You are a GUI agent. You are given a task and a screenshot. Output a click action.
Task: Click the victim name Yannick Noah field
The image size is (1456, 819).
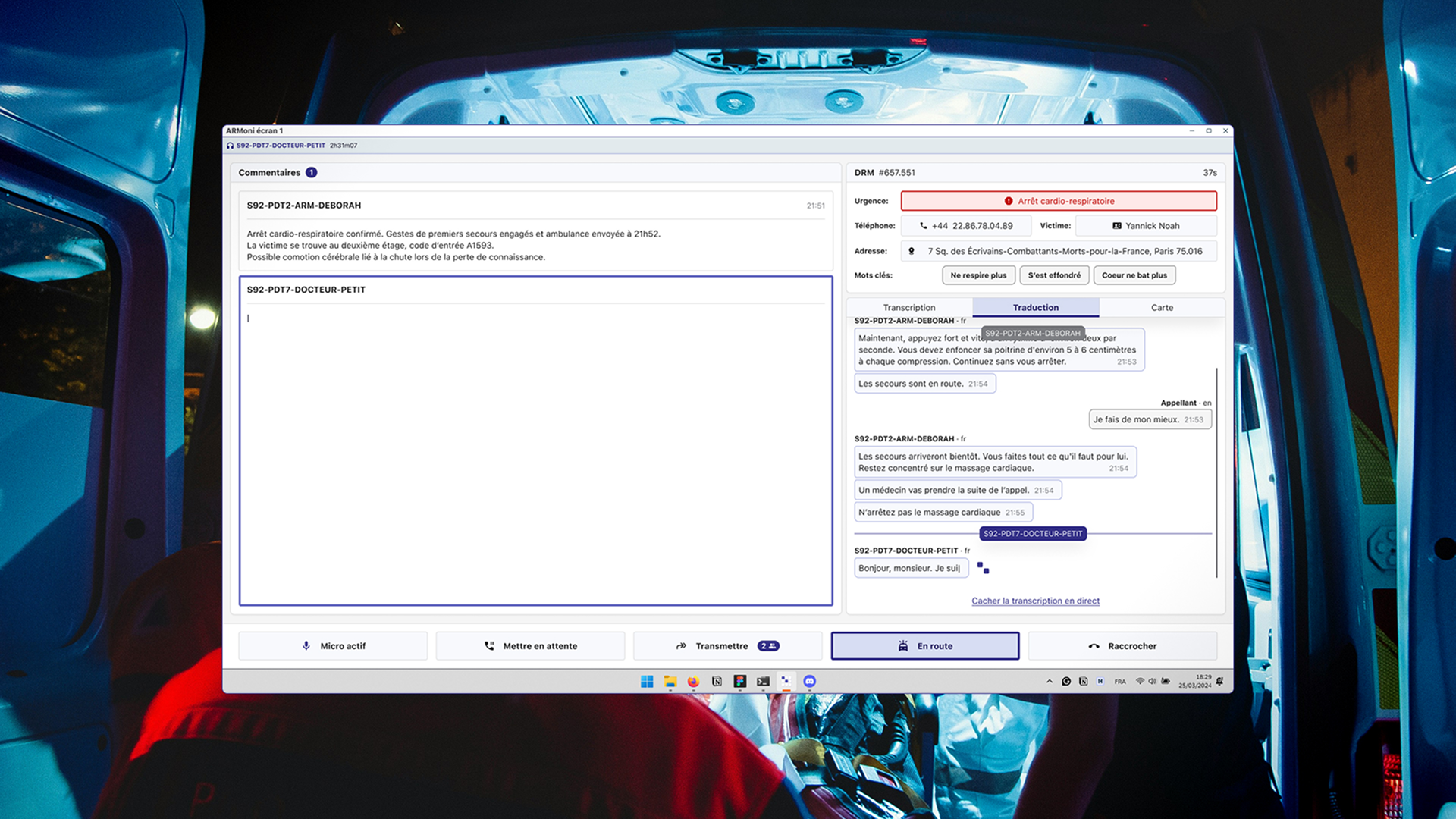point(1146,226)
